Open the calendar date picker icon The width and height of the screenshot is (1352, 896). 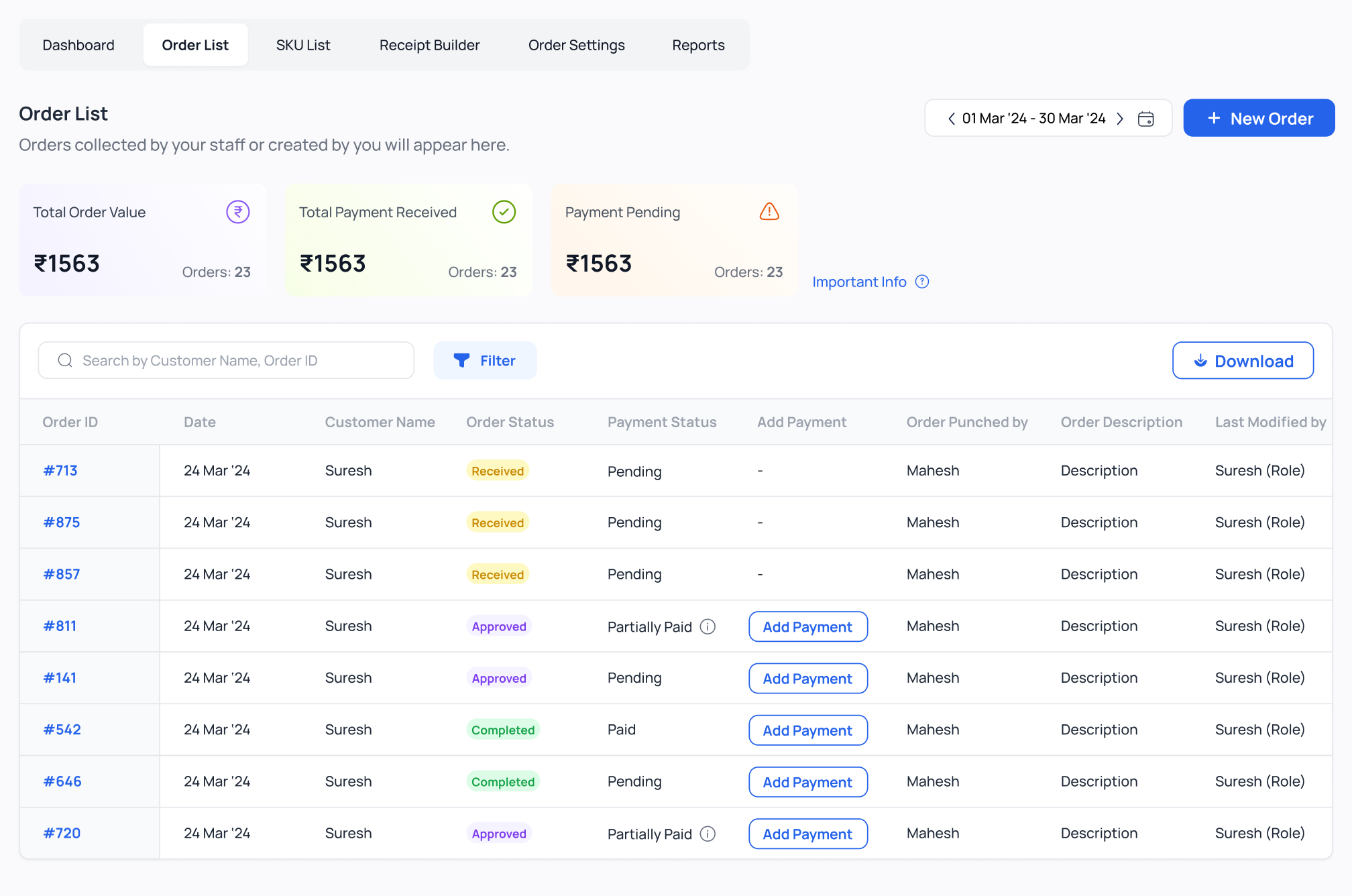point(1146,119)
